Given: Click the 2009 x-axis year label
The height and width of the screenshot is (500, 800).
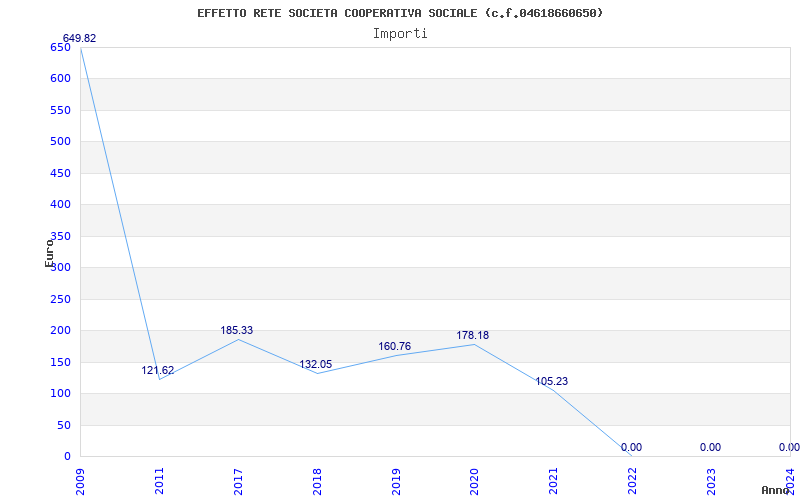Looking at the screenshot, I should tap(80, 481).
